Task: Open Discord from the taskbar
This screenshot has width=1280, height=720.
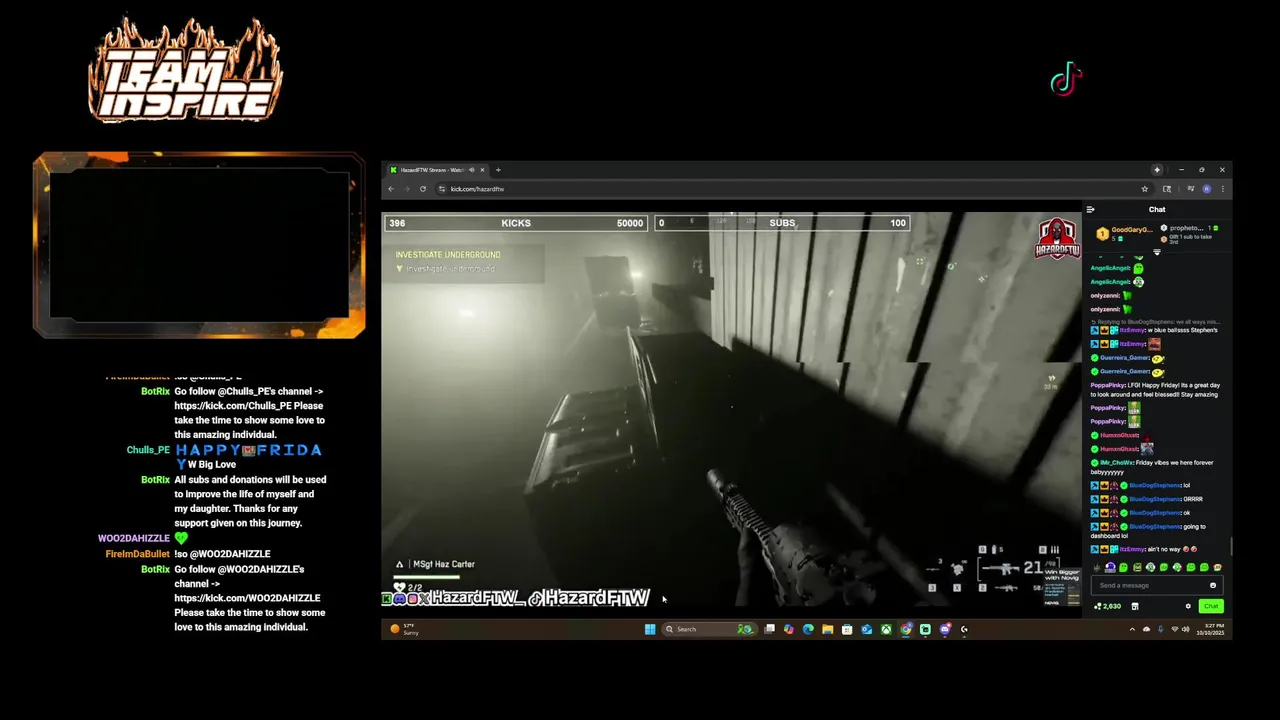Action: coord(945,629)
